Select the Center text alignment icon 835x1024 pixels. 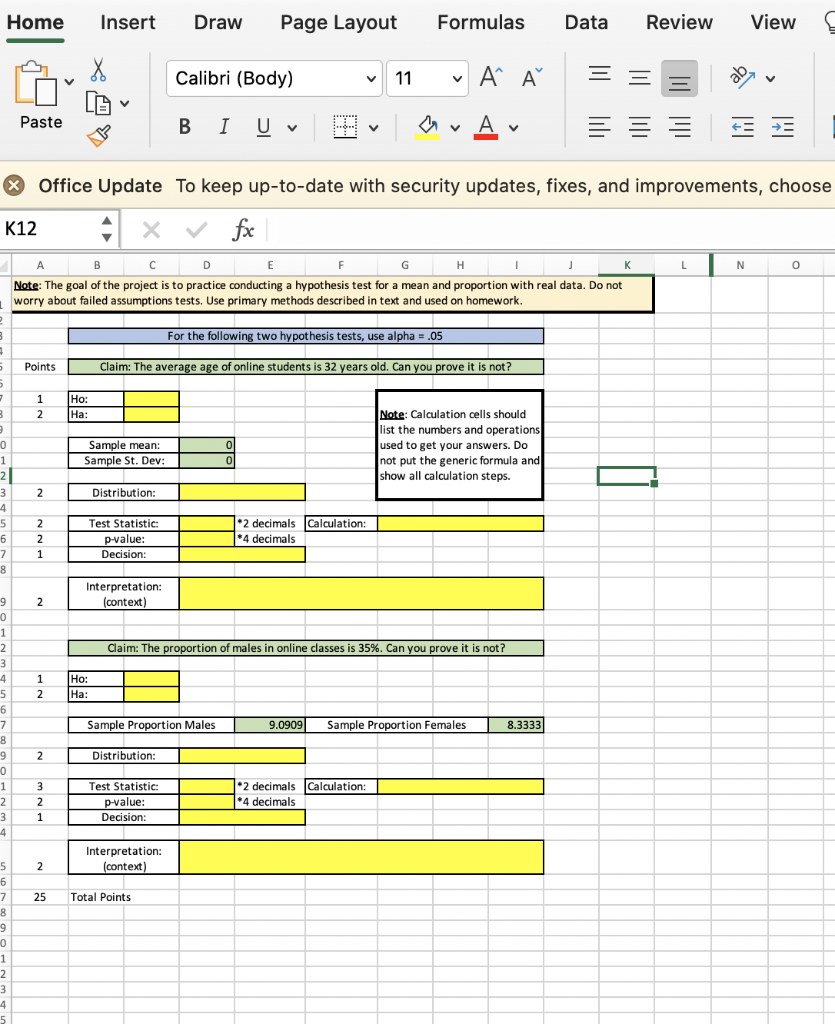[638, 127]
